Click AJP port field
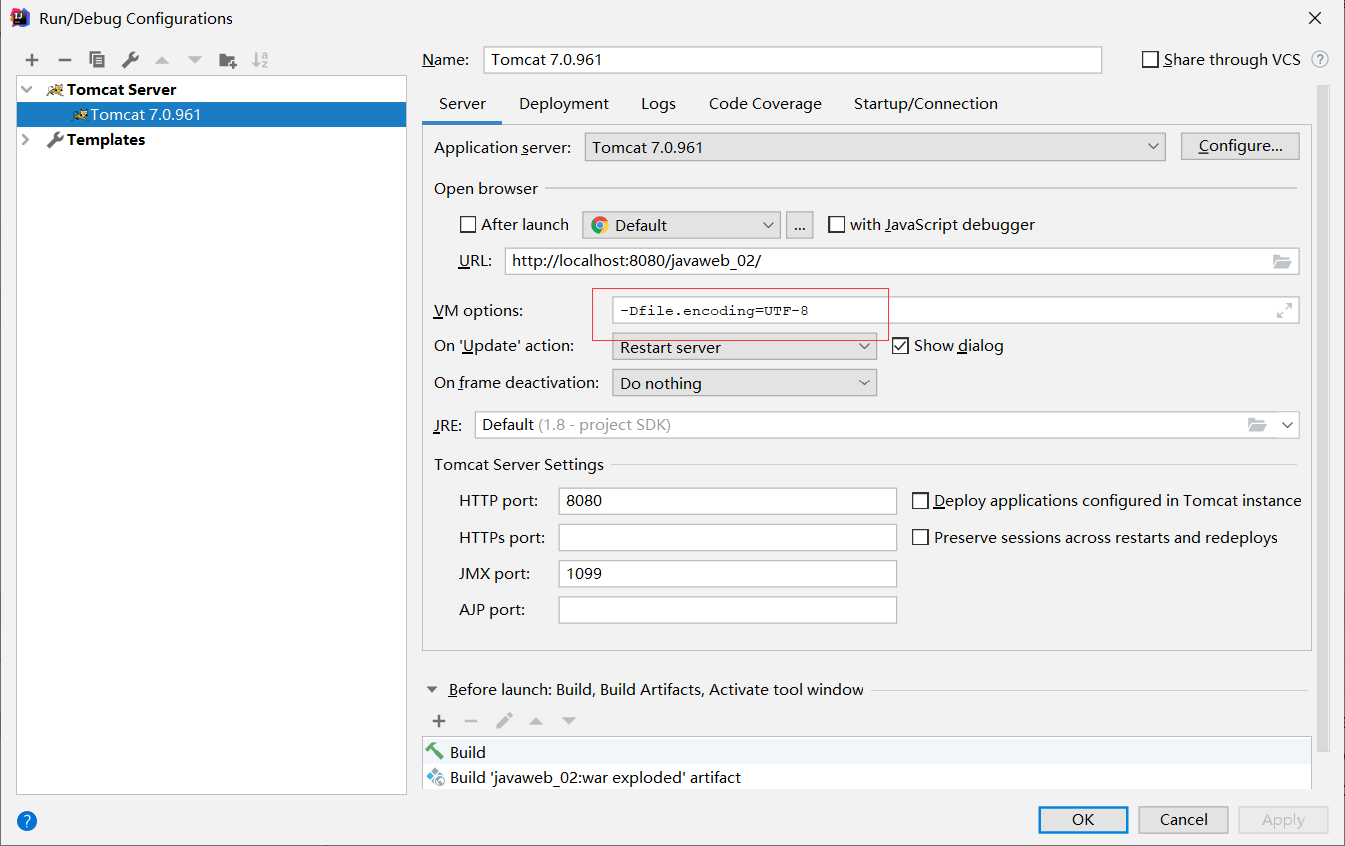Image resolution: width=1345 pixels, height=846 pixels. pyautogui.click(x=727, y=610)
